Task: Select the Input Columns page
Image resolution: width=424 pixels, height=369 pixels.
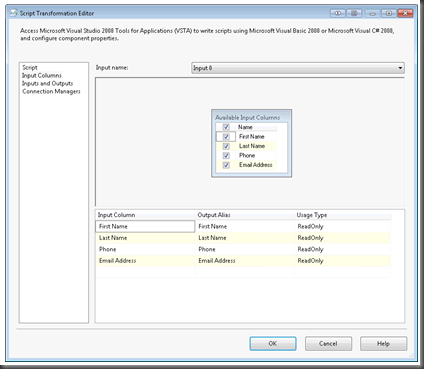Action: click(x=42, y=75)
